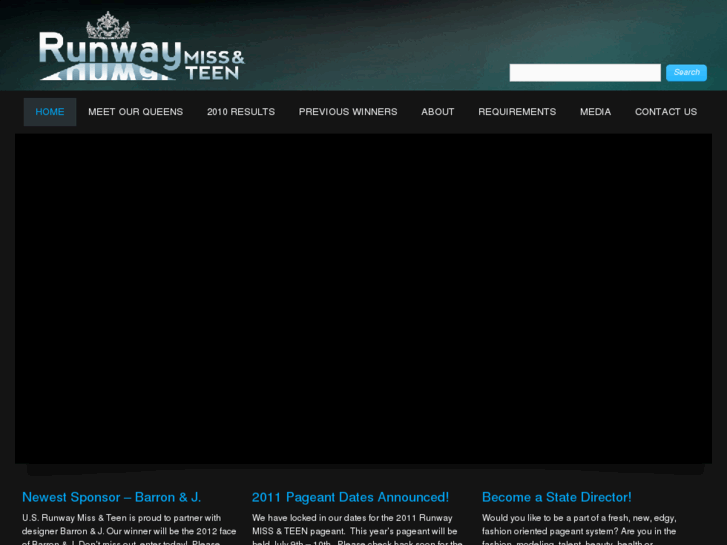Go to CONTACT US
The width and height of the screenshot is (727, 545).
[666, 112]
